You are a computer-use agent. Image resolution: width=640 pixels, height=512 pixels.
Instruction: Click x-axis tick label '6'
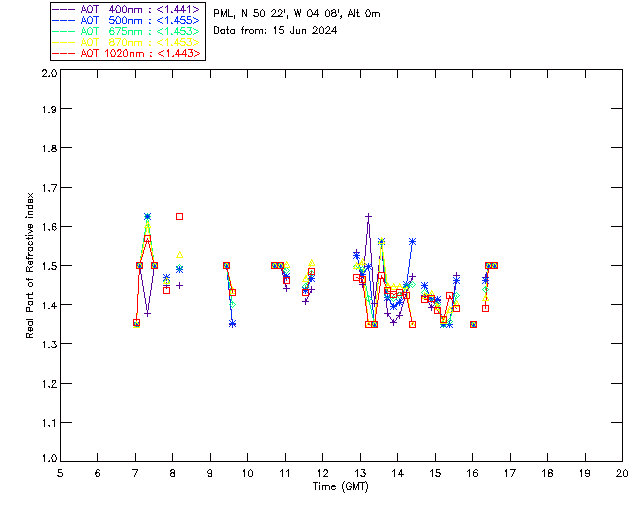click(98, 473)
